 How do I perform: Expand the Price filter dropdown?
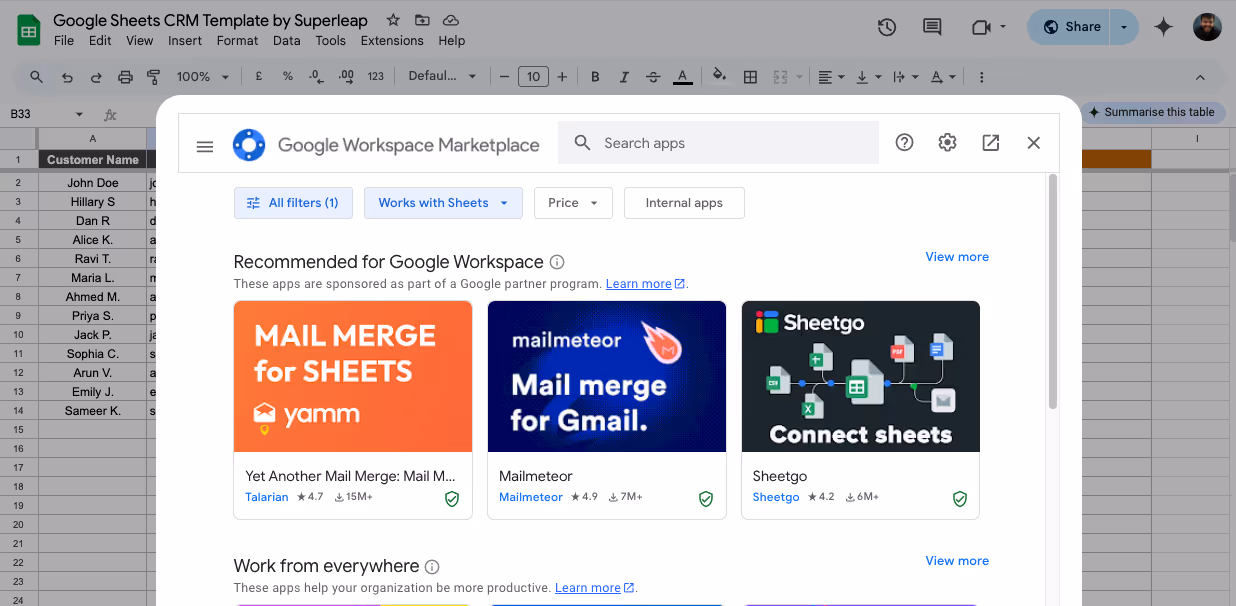[573, 203]
